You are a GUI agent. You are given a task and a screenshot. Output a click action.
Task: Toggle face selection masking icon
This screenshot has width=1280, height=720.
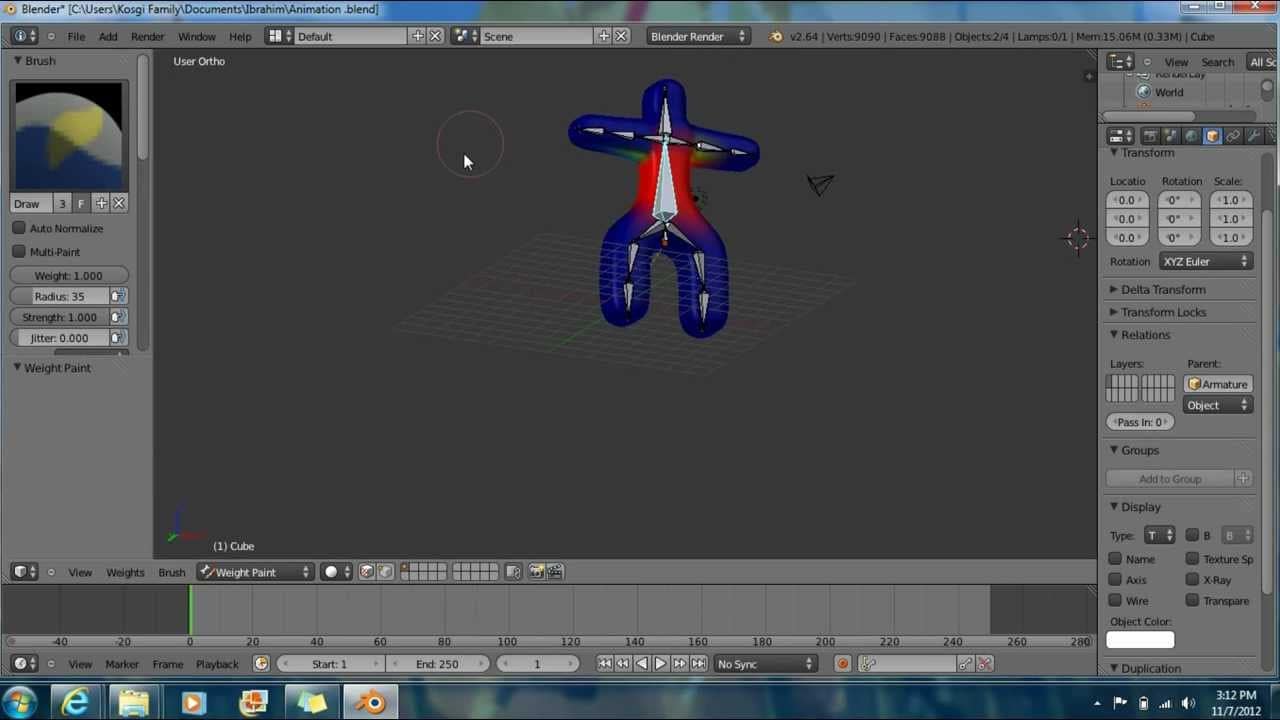(x=367, y=572)
